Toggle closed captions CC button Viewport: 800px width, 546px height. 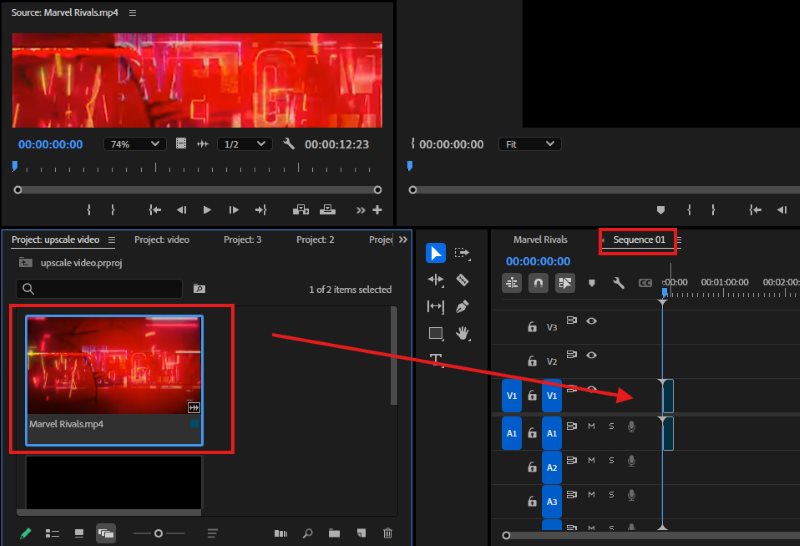point(645,283)
